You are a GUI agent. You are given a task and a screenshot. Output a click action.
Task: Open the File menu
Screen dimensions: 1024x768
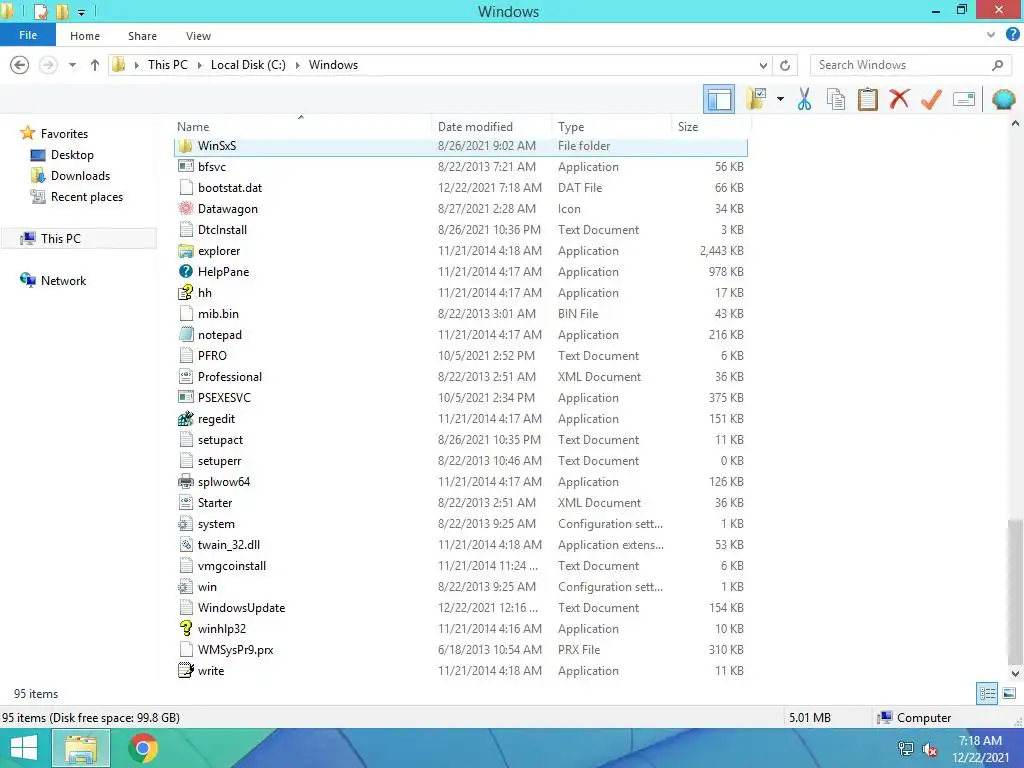(28, 35)
